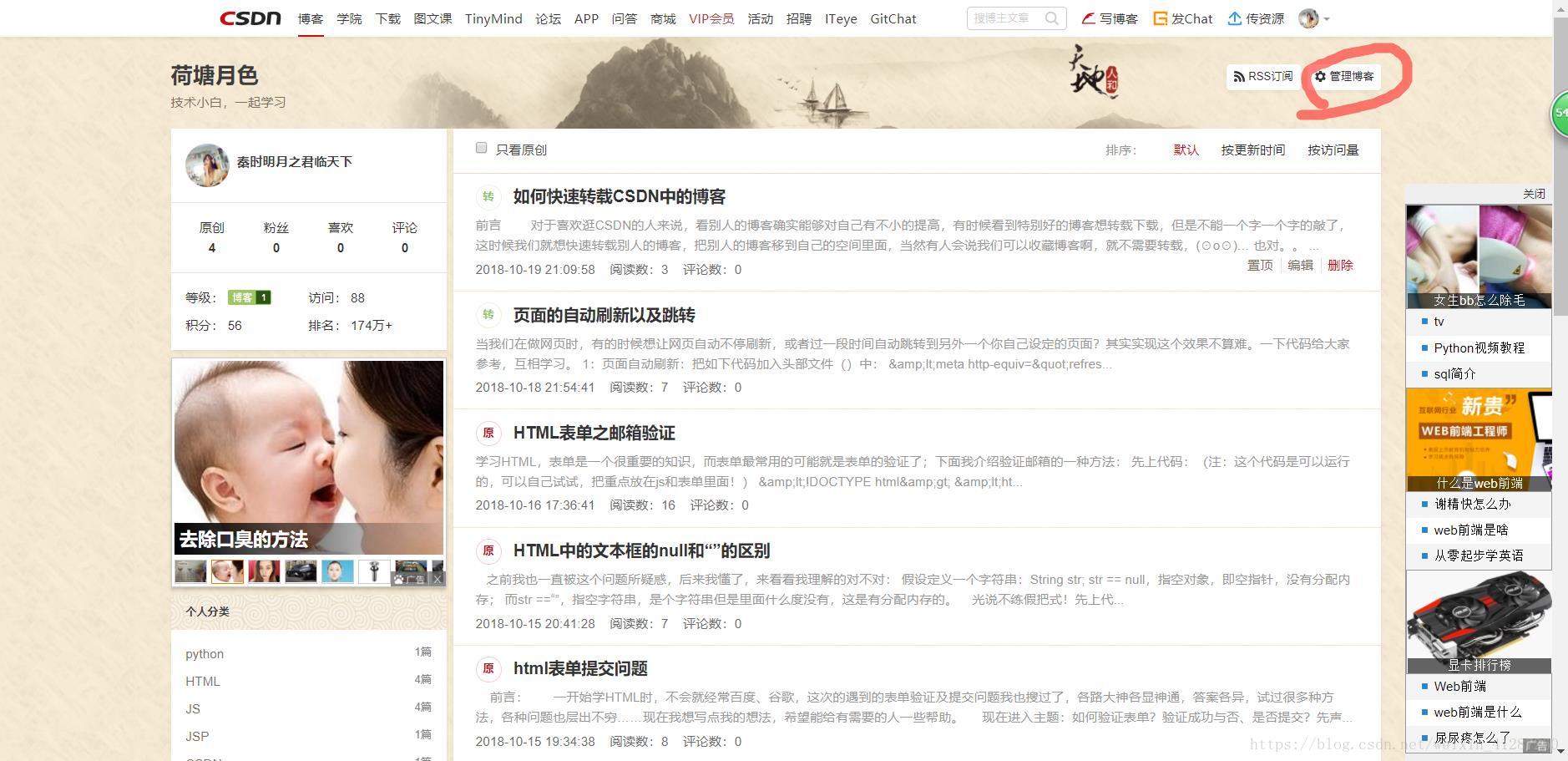The height and width of the screenshot is (761, 1568).
Task: Sort posts by 按访问量
Action: pos(1333,150)
